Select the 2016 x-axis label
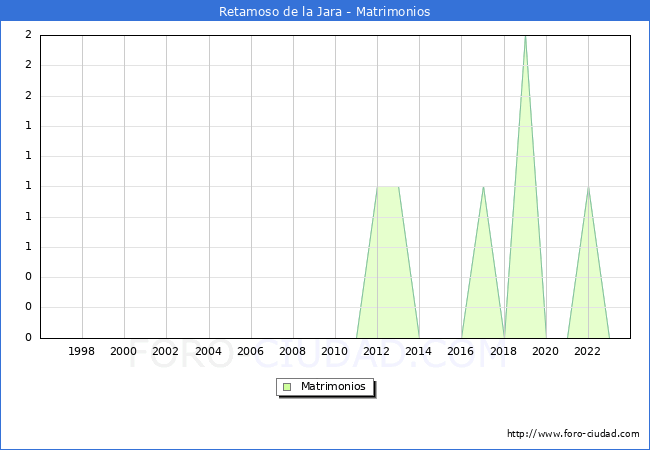 click(461, 351)
